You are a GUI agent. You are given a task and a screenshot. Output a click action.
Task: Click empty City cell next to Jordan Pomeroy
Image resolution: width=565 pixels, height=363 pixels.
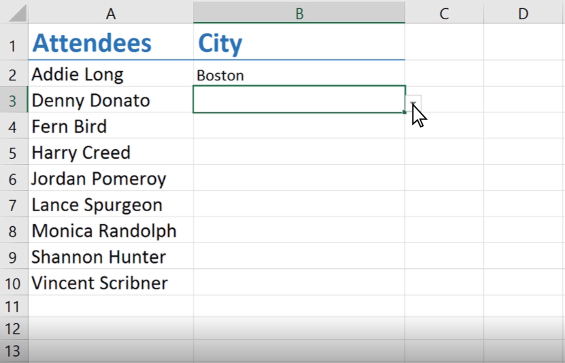pos(299,178)
